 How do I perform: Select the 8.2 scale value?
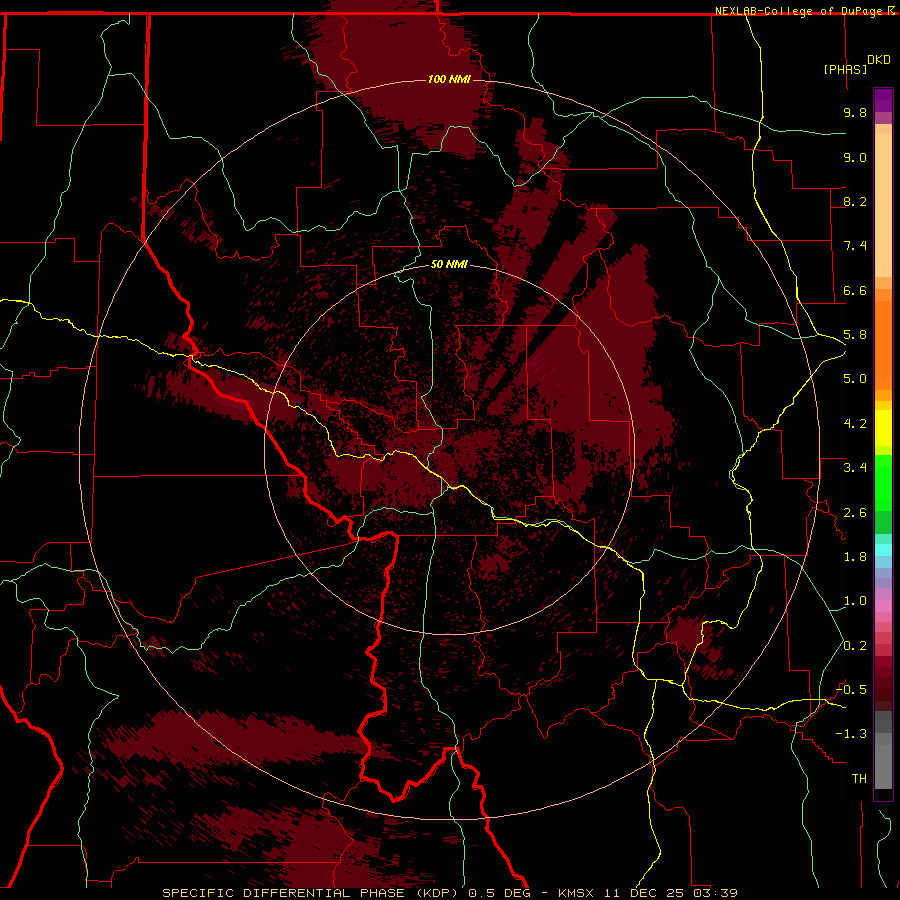[855, 201]
